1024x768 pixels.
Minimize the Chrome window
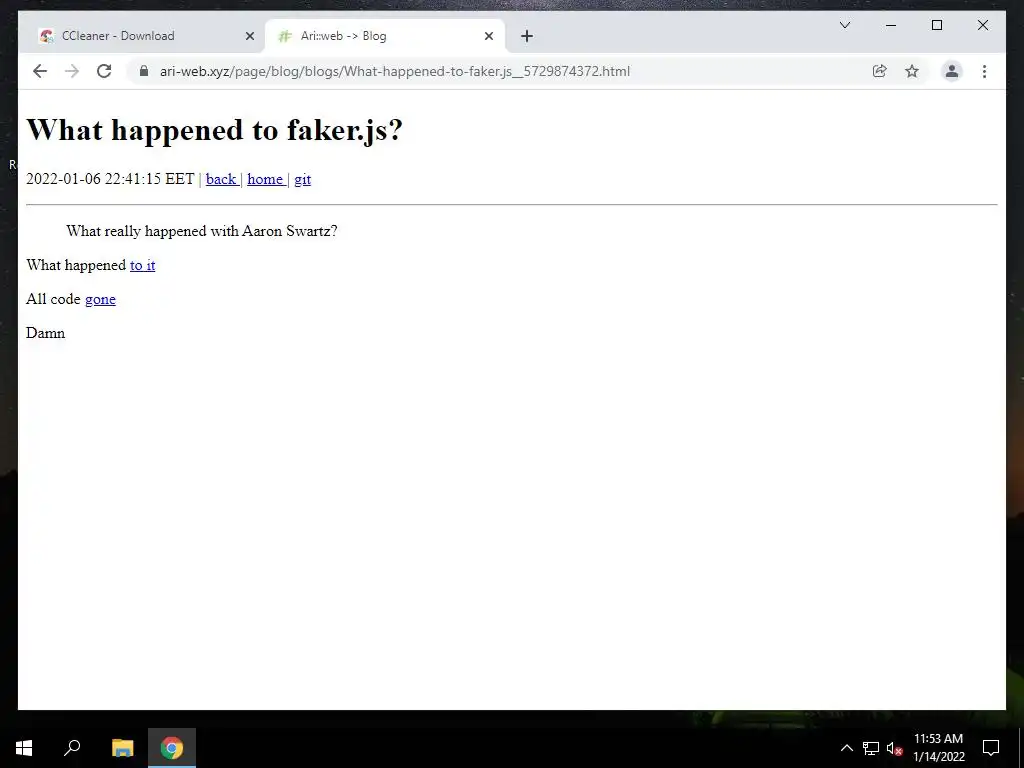[891, 25]
